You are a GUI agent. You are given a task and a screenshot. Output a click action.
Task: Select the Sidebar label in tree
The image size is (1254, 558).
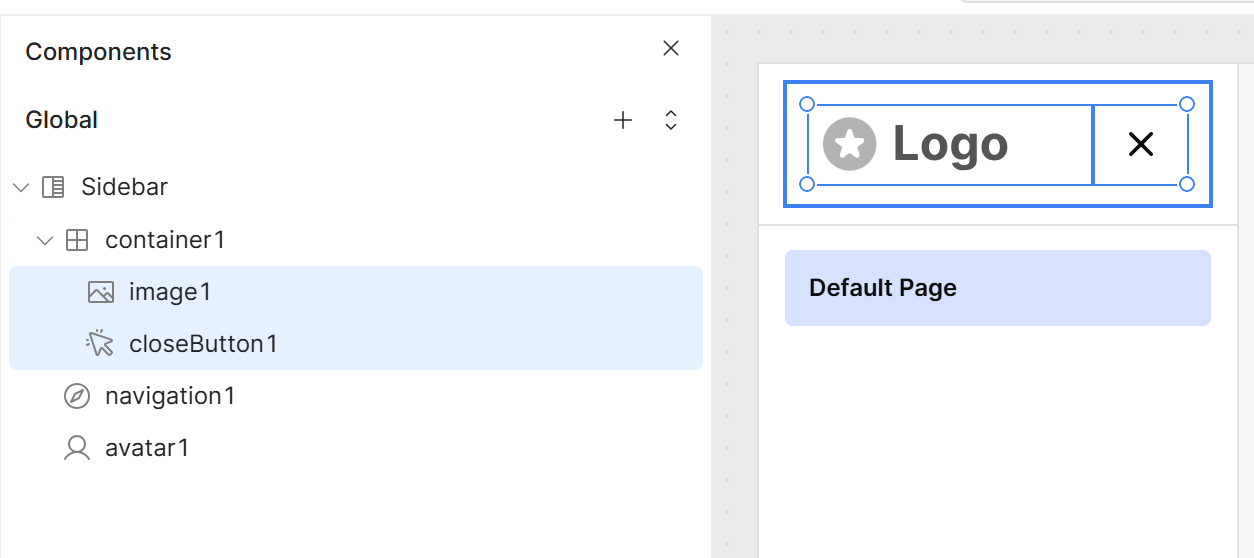124,187
